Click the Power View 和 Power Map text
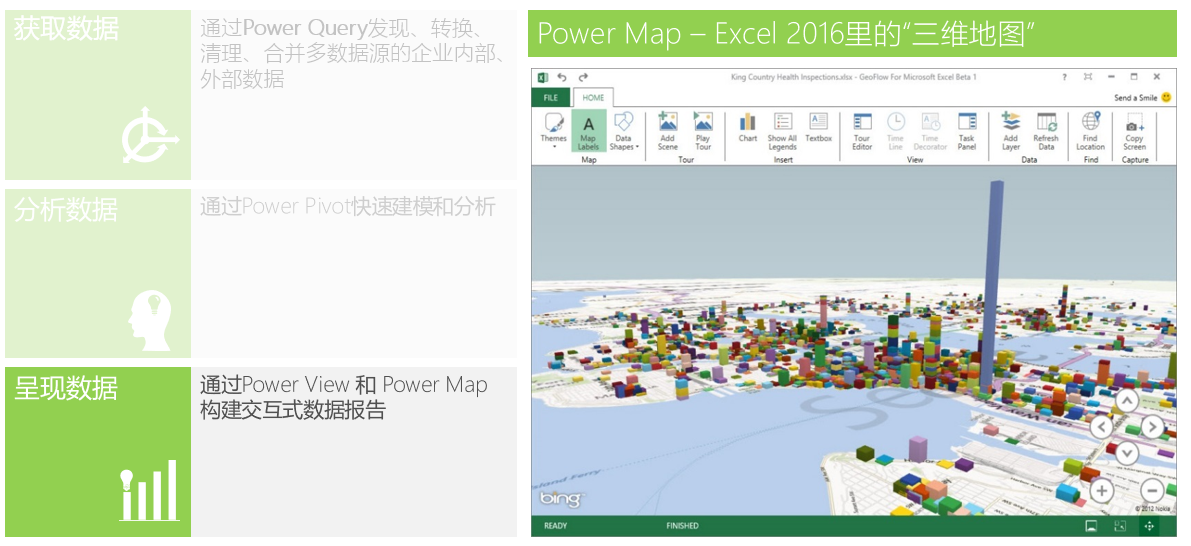This screenshot has width=1191, height=546. tap(344, 397)
